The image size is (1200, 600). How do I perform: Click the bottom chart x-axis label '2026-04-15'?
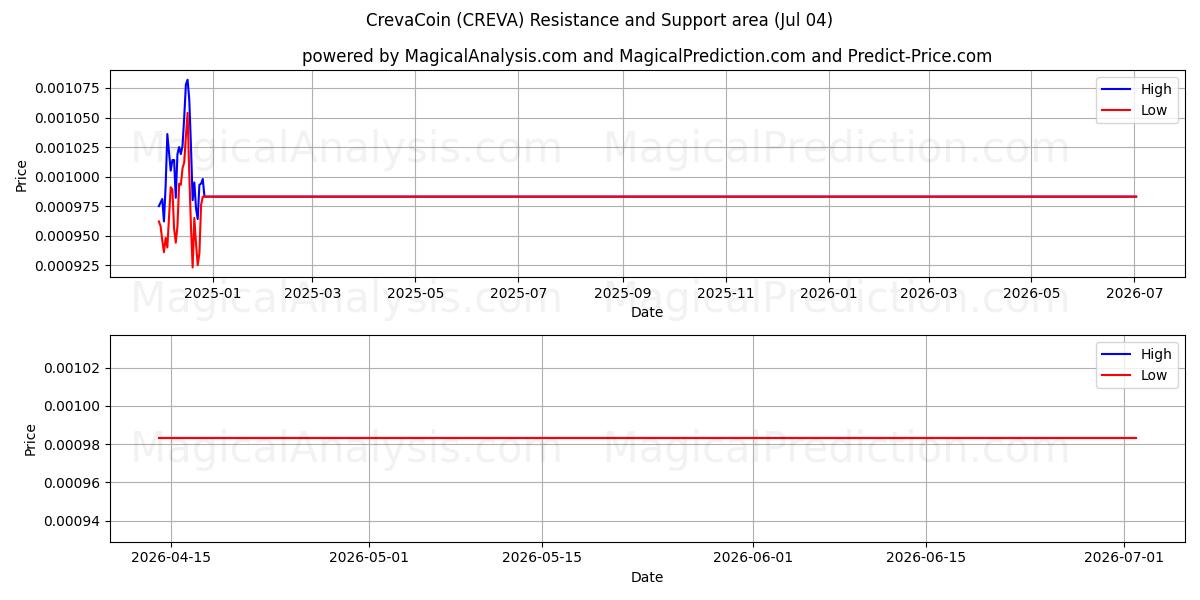(171, 558)
